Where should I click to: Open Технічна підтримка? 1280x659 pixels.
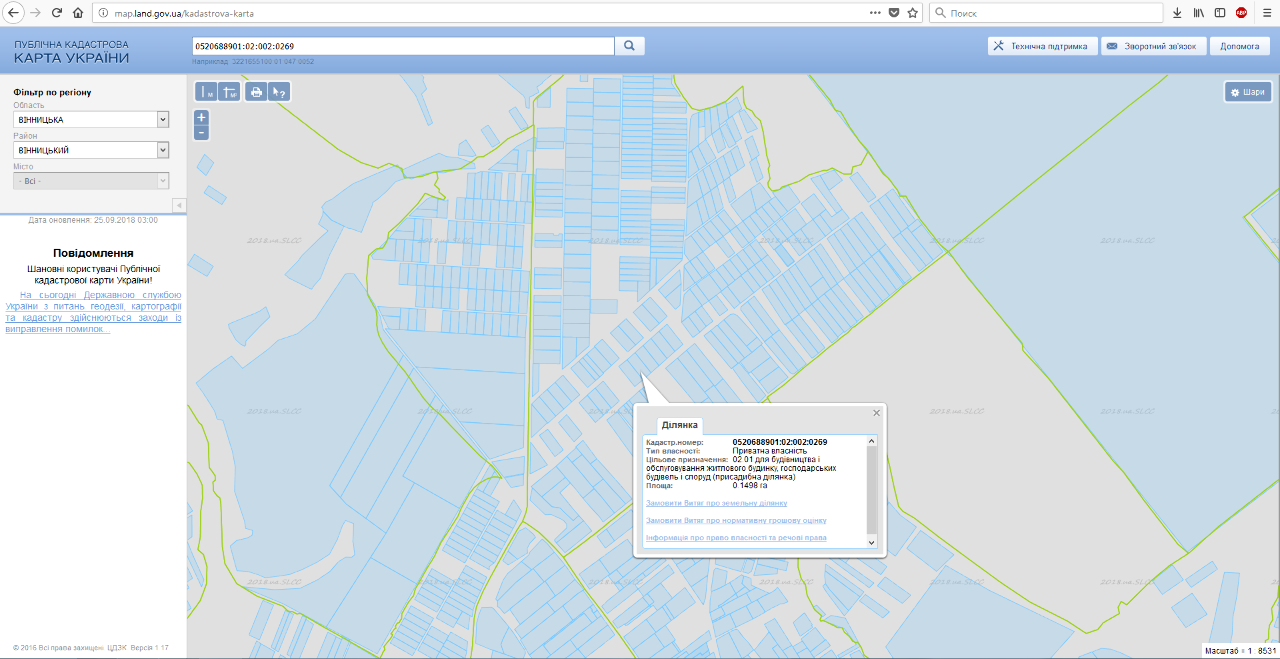pyautogui.click(x=1042, y=46)
